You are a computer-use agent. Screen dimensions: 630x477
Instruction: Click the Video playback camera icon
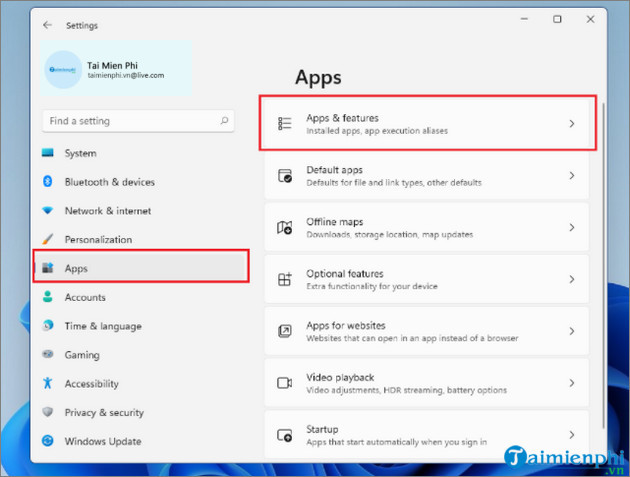pyautogui.click(x=284, y=383)
